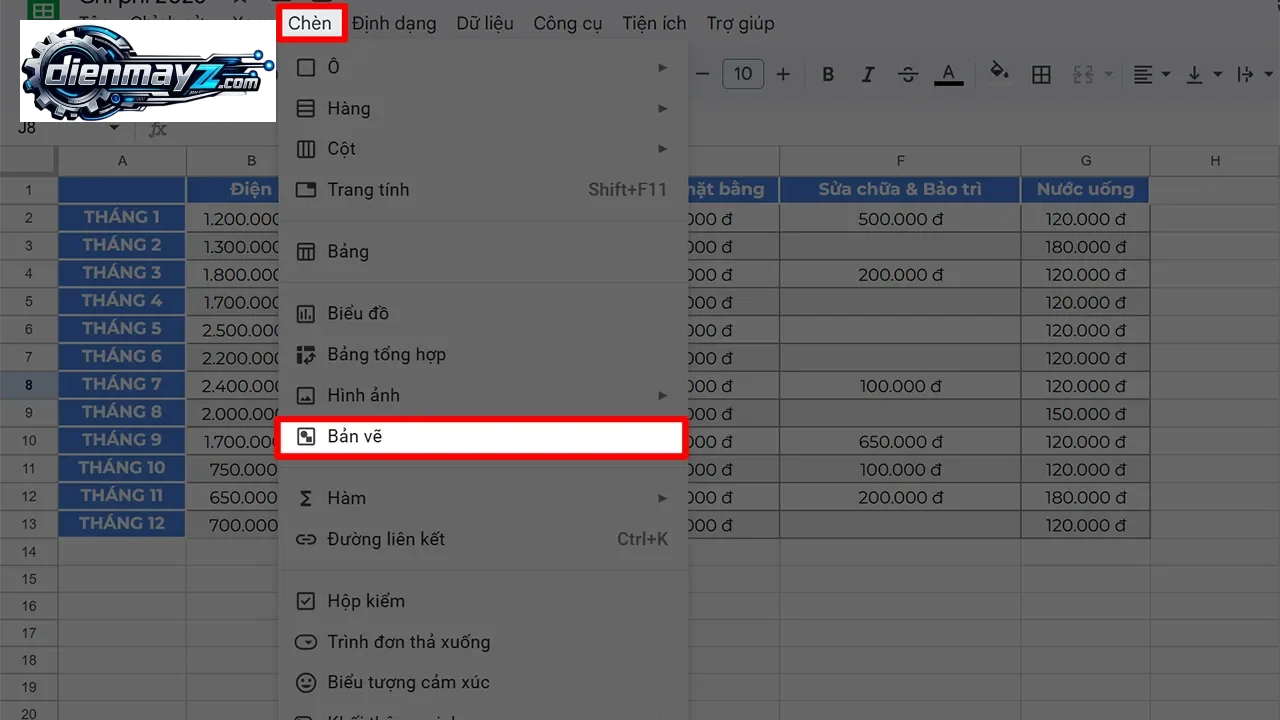Insert a chart via Biểu đồ
Image resolution: width=1280 pixels, height=720 pixels.
coord(482,313)
